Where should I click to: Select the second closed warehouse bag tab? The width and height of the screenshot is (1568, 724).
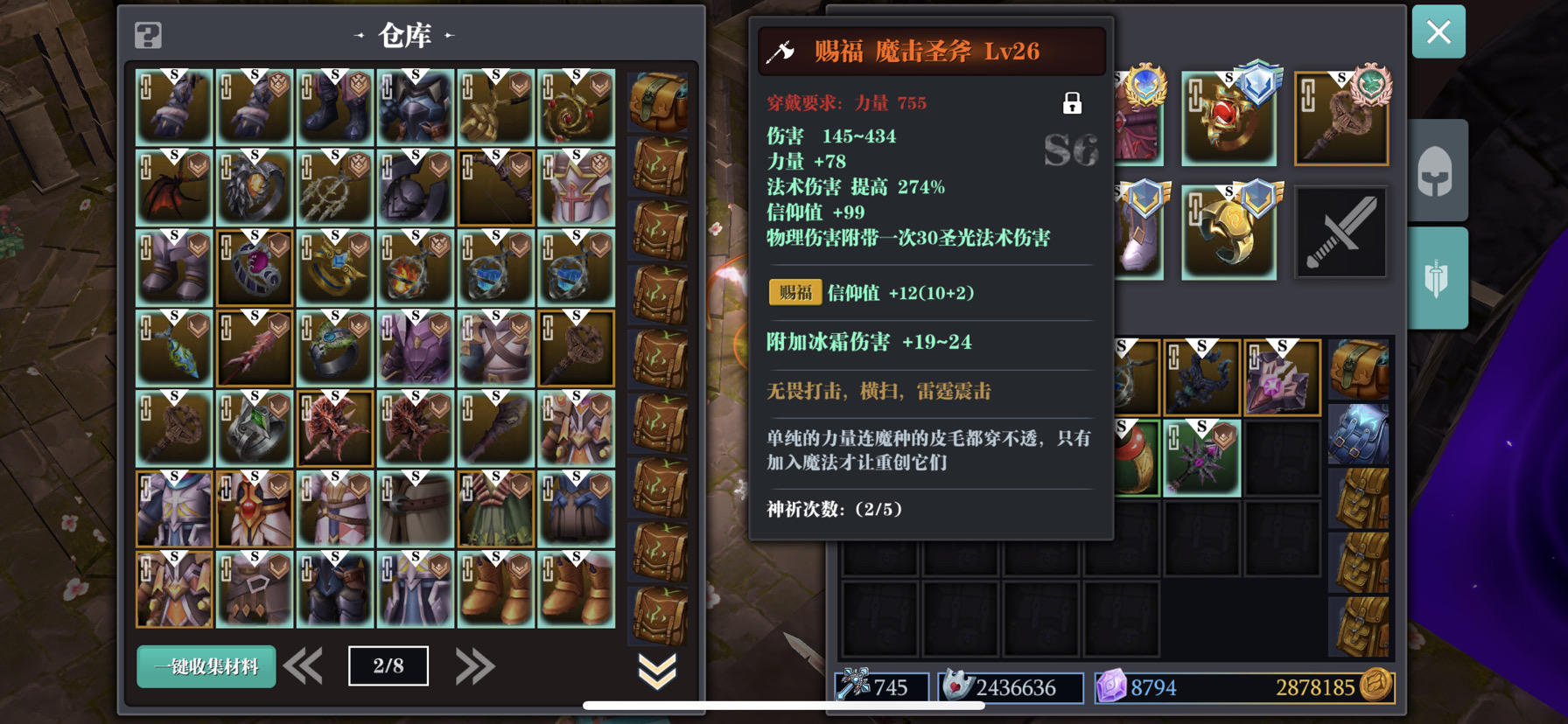(x=658, y=231)
